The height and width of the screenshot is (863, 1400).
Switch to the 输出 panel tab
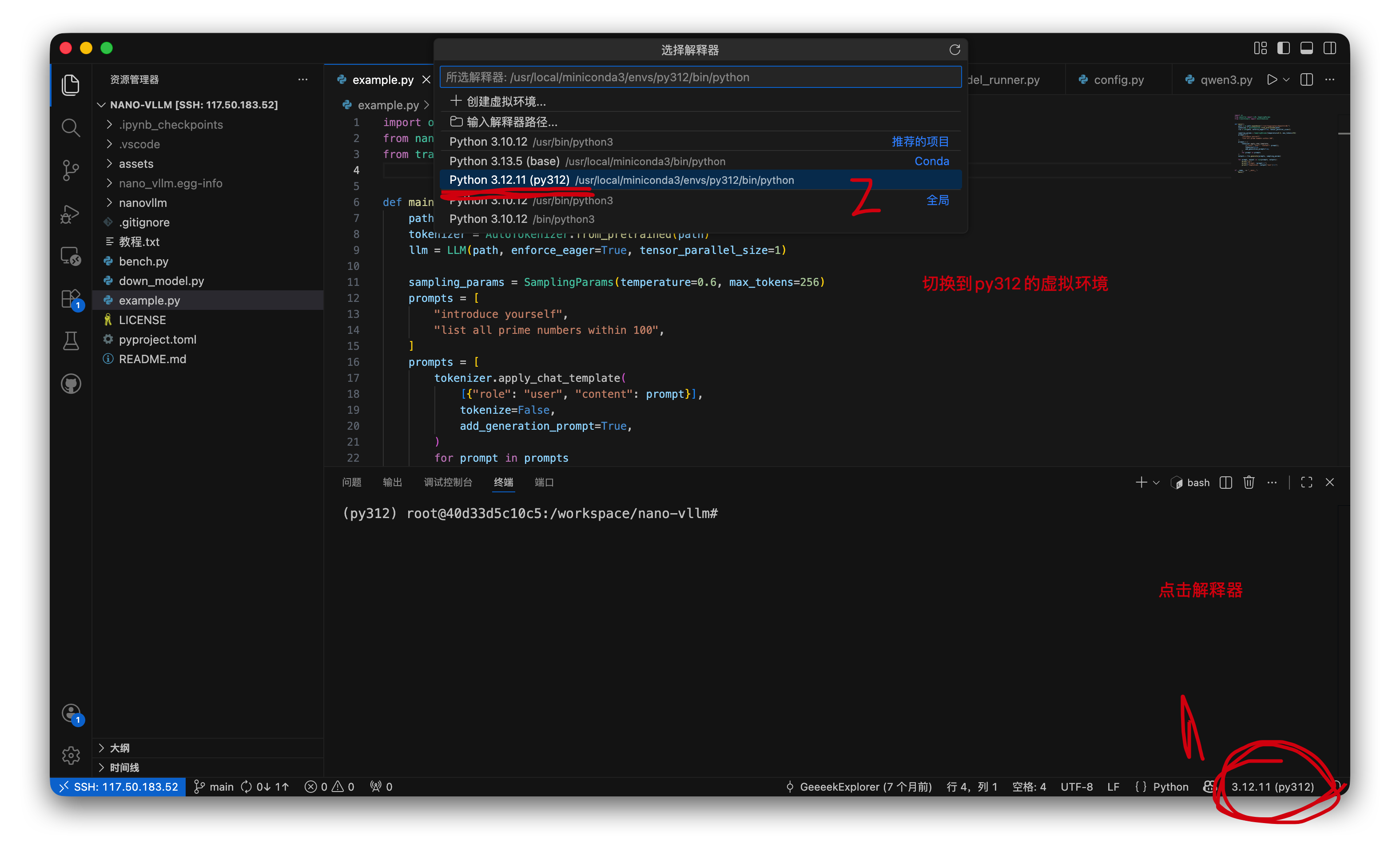point(392,482)
